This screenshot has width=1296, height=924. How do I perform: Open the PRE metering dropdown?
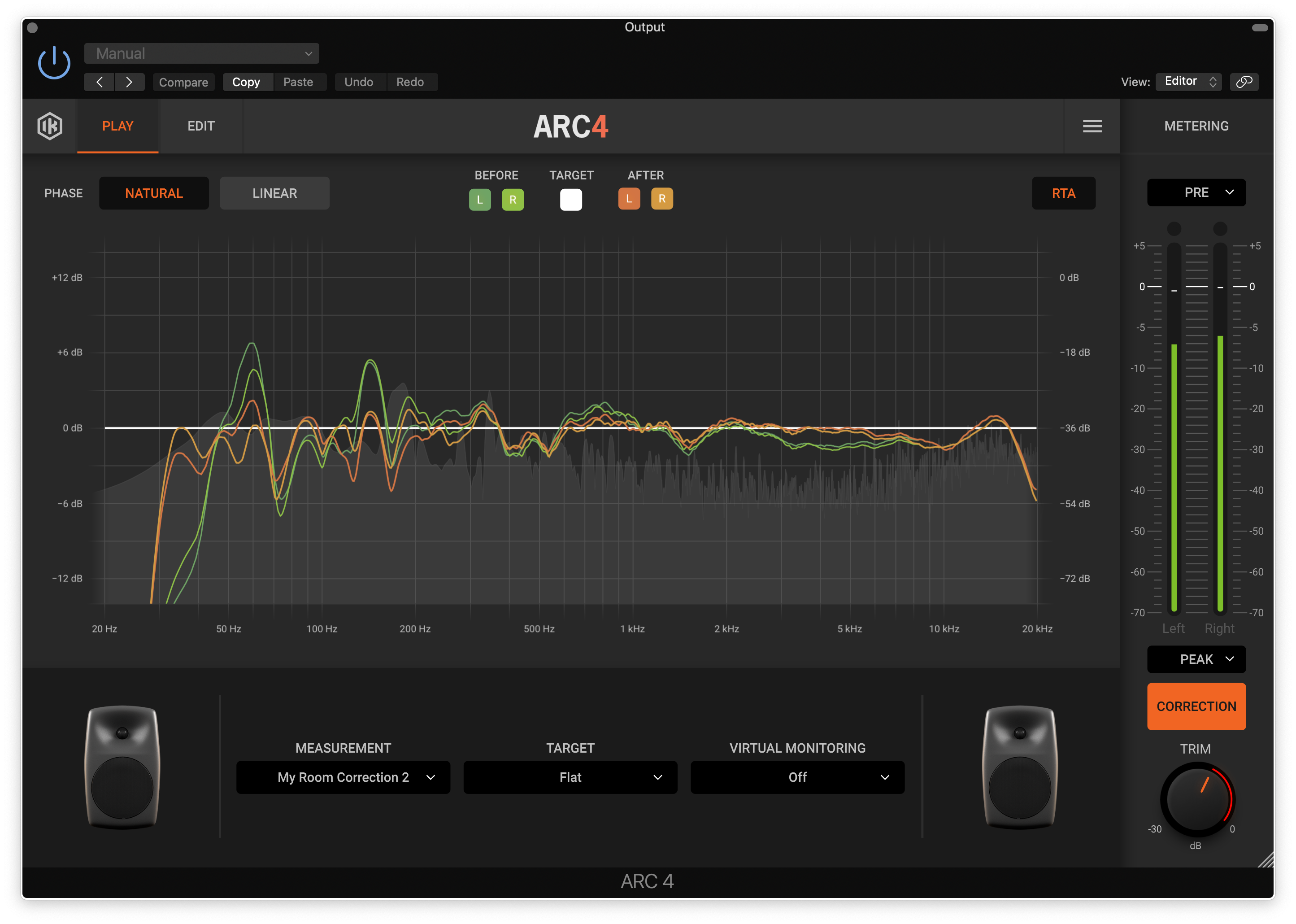point(1196,192)
